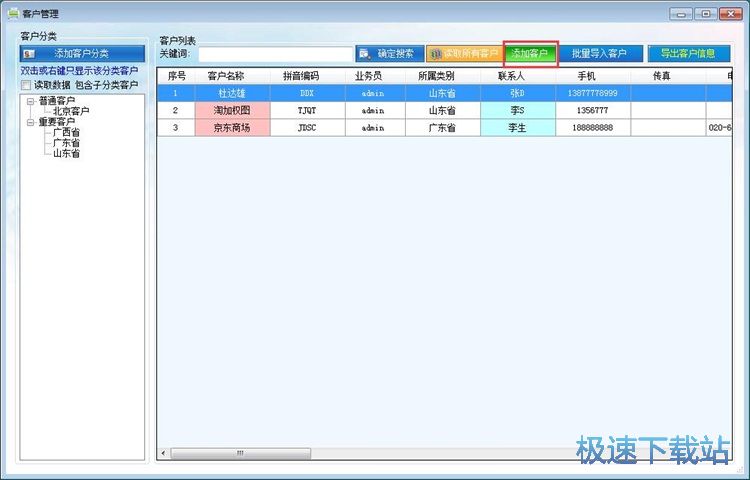Image resolution: width=750 pixels, height=480 pixels.
Task: Select 重要客户 tree label
Action: coord(57,122)
